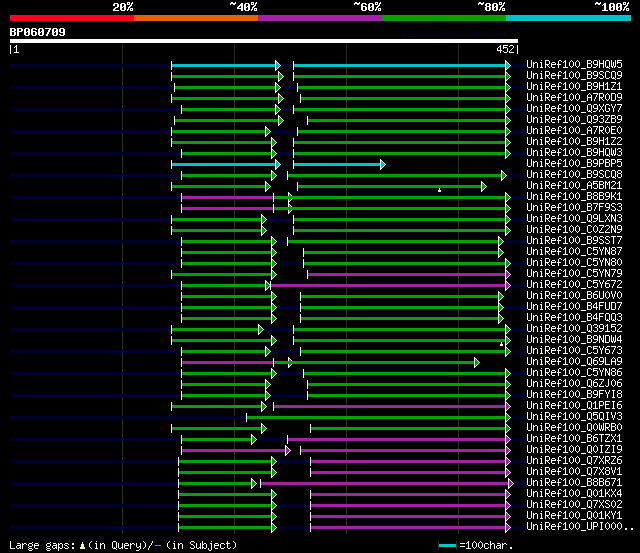This screenshot has width=640, height=553.
Task: Click the orange ~40% identity legend segment
Action: pos(196,18)
